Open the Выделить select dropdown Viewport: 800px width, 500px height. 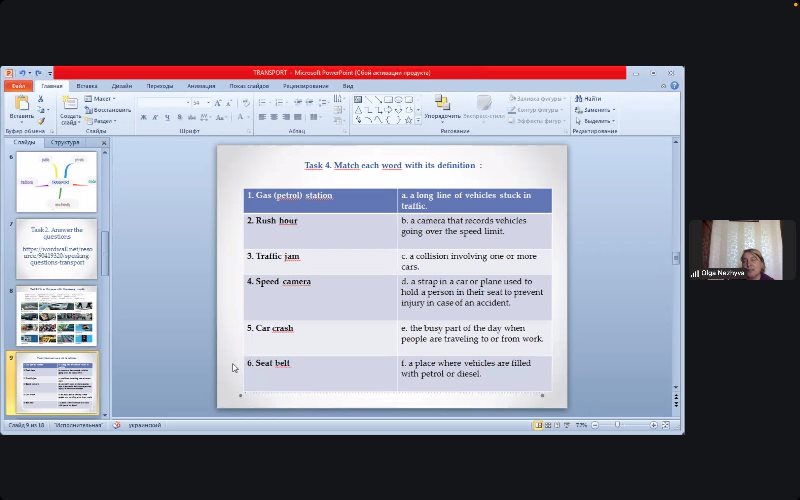pyautogui.click(x=595, y=121)
